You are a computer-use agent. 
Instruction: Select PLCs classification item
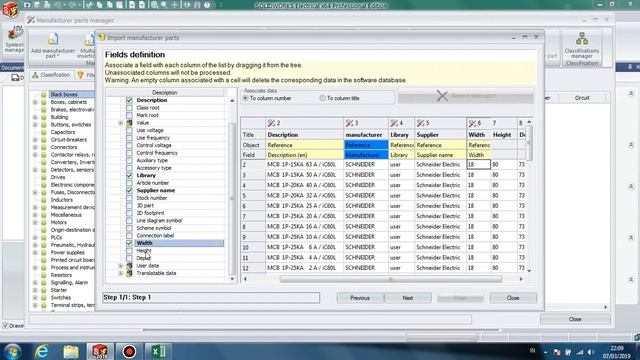56,238
